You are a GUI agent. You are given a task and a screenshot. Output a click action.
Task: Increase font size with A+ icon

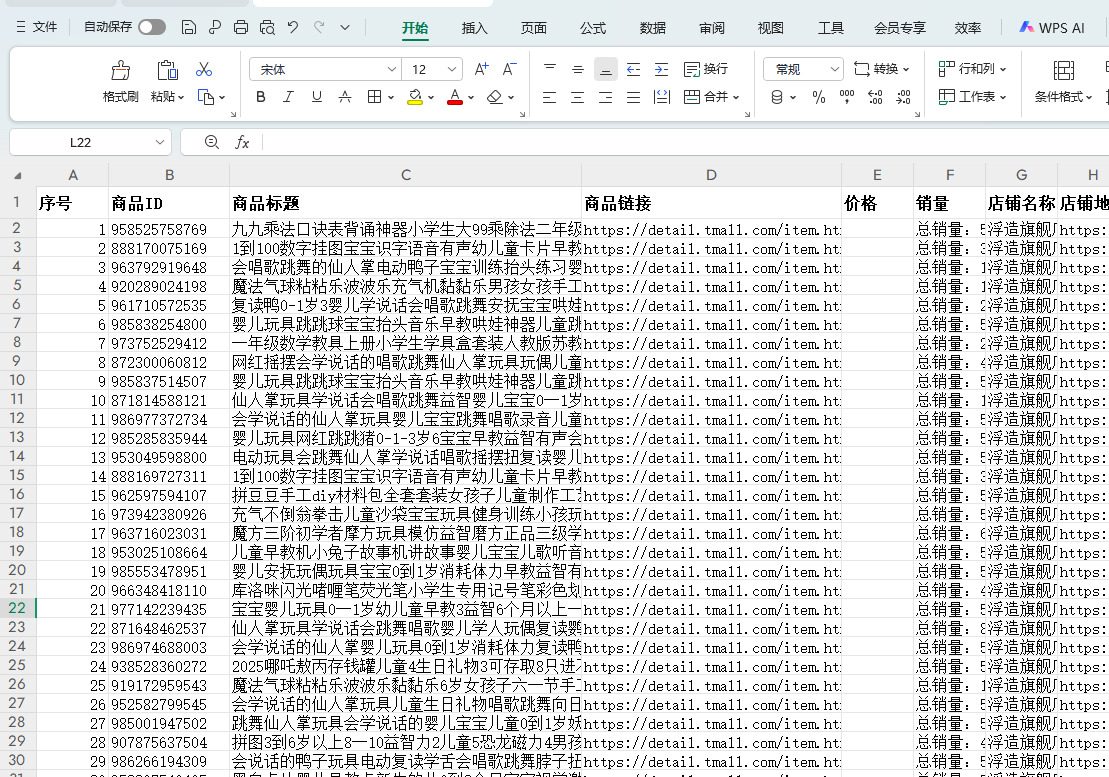tap(481, 69)
